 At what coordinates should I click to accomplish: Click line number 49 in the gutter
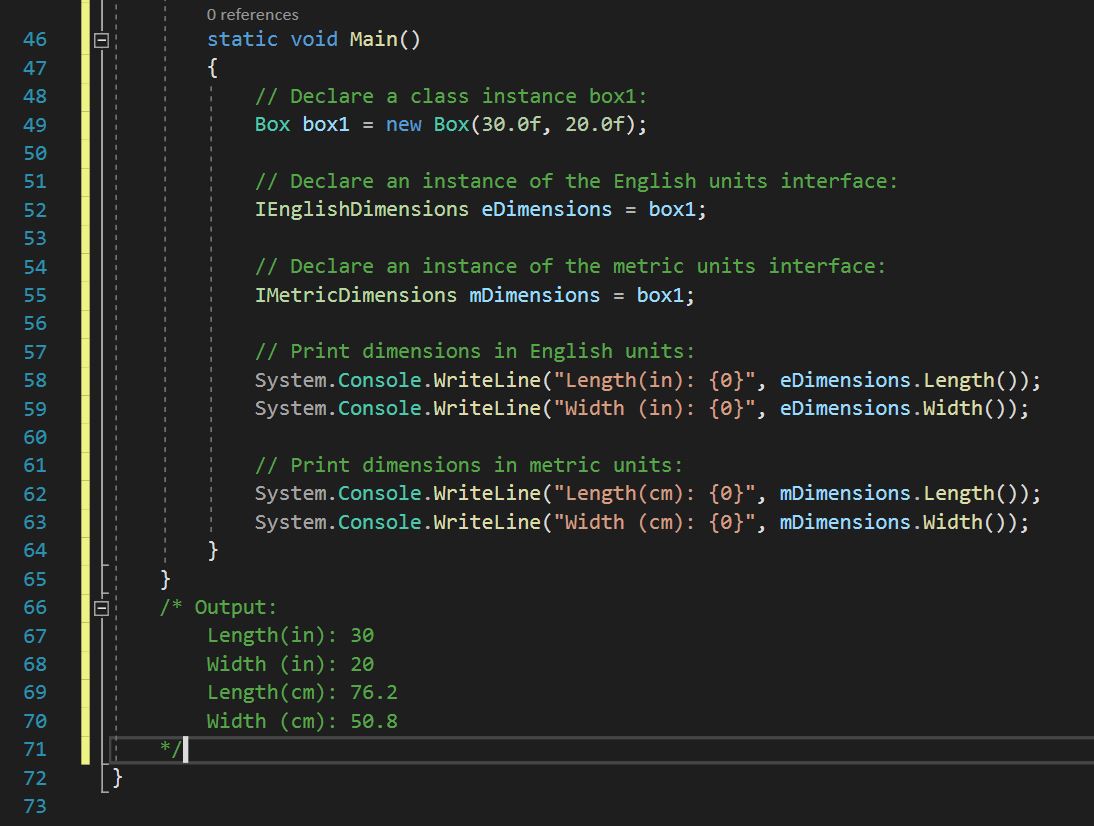[35, 125]
